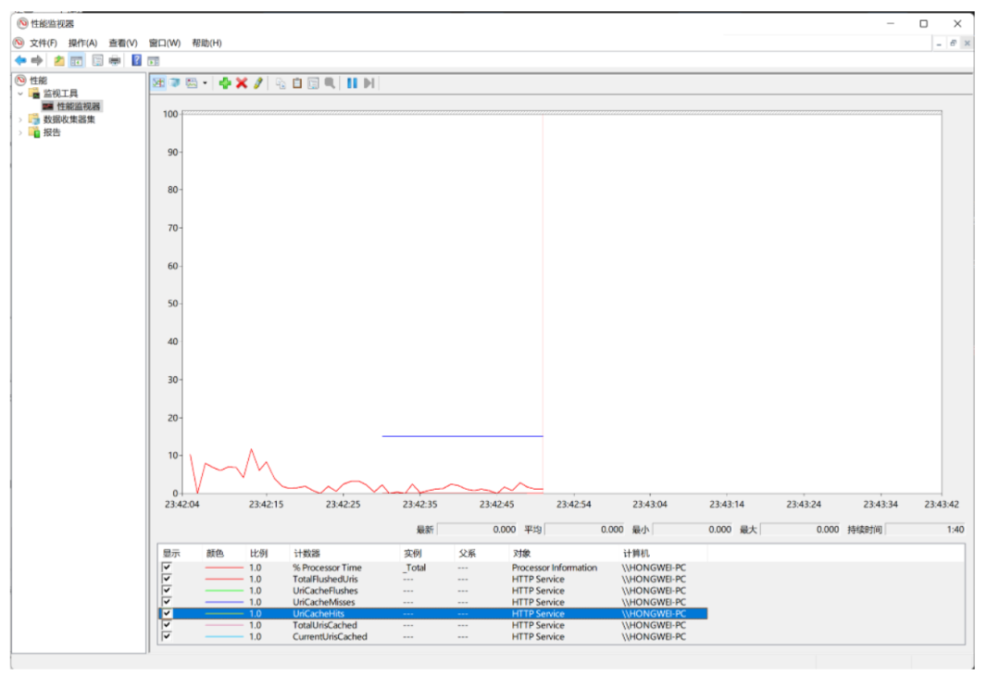Expand the 数据收集器集 tree node
Viewport: 1000px width, 676px height.
[20, 119]
